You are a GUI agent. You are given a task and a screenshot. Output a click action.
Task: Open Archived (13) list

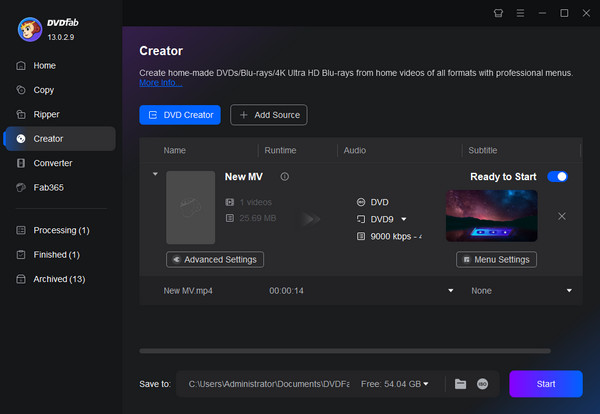coord(59,279)
